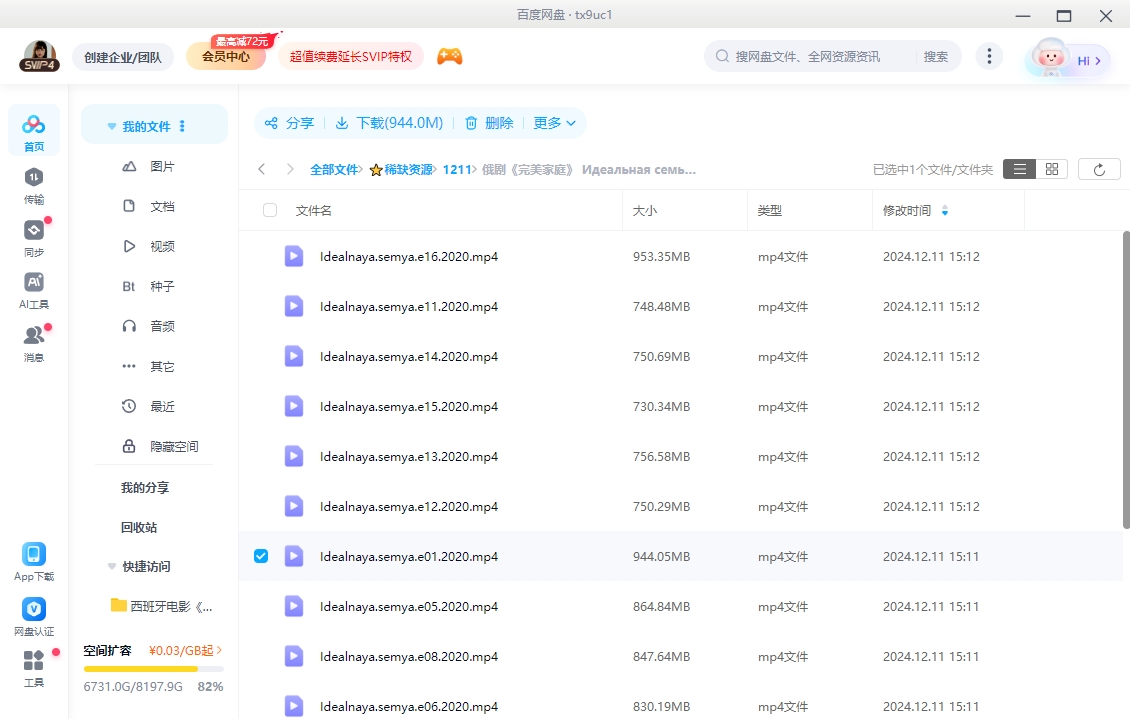
Task: Uncheck Idealnaya.semya.e01.2020.mp4
Action: [260, 556]
